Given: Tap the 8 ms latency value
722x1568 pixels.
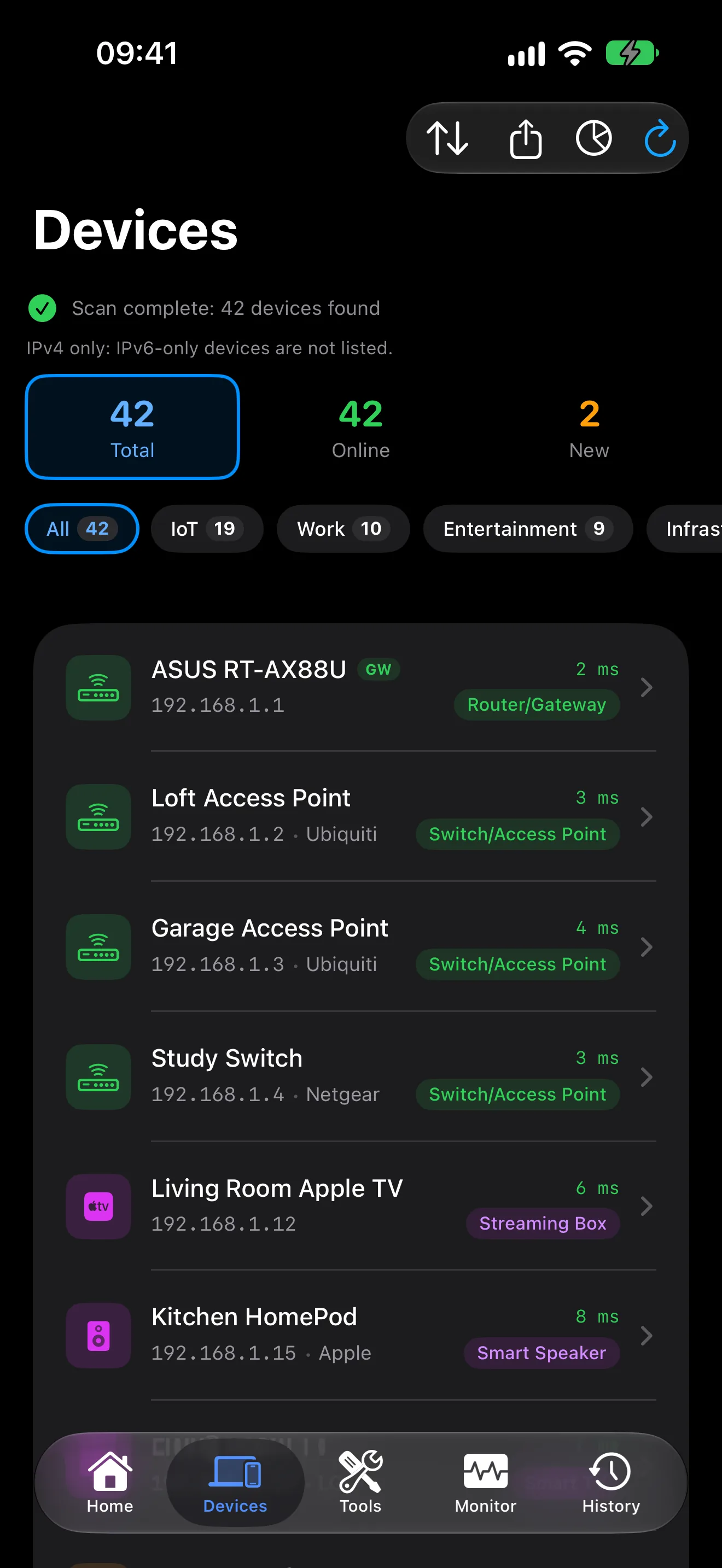Looking at the screenshot, I should coord(597,1317).
